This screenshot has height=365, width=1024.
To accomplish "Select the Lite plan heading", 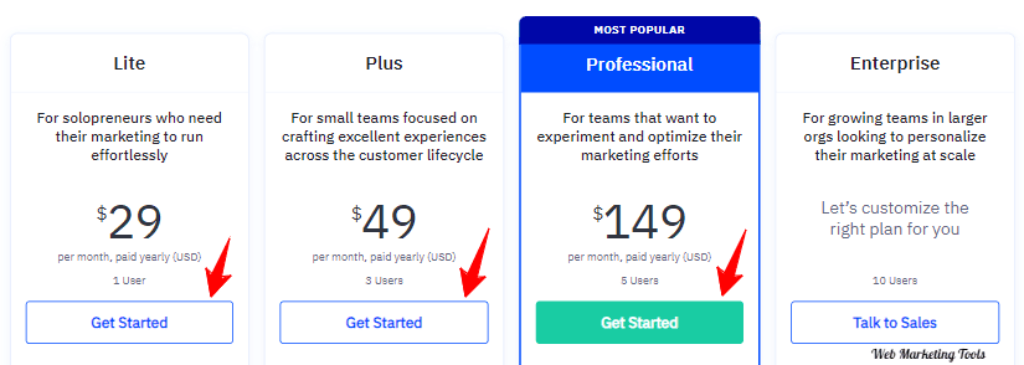I will 129,63.
